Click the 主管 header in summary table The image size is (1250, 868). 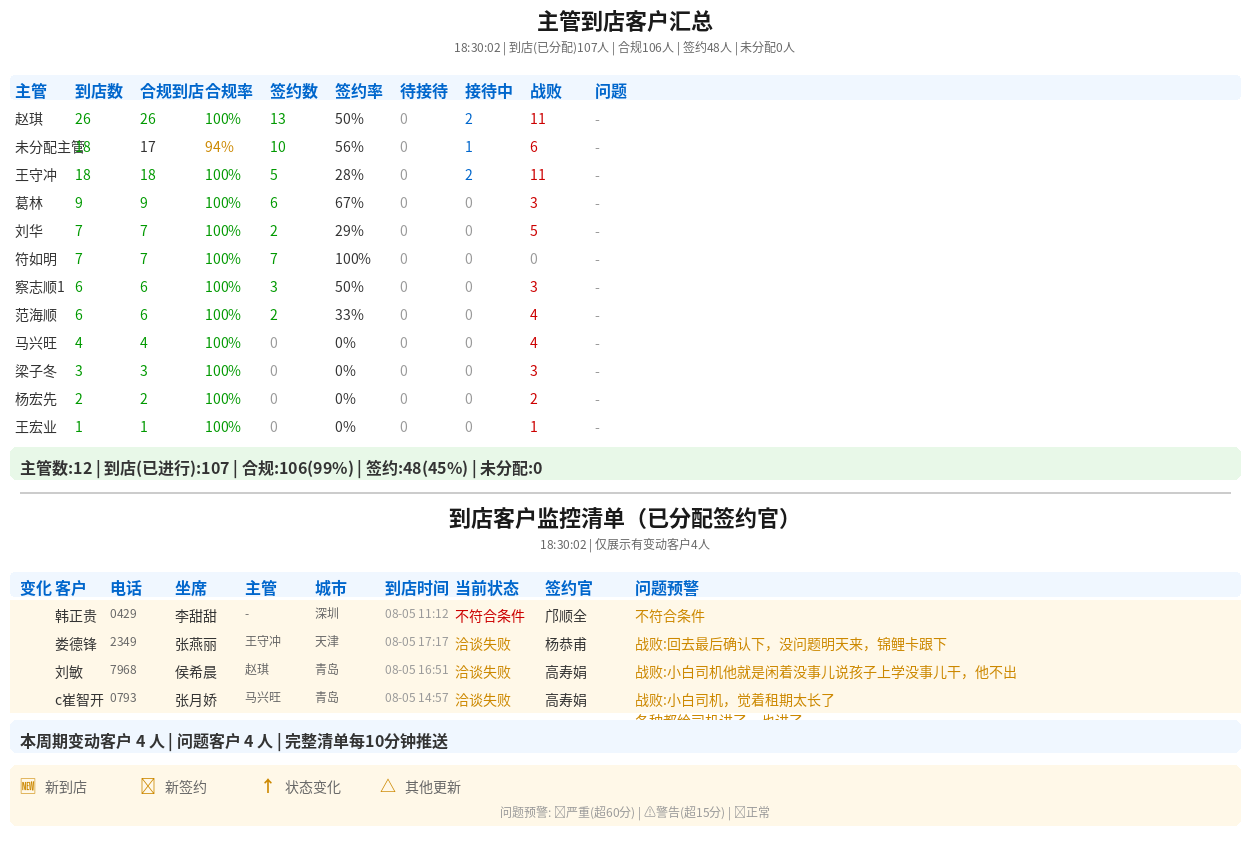pyautogui.click(x=31, y=91)
